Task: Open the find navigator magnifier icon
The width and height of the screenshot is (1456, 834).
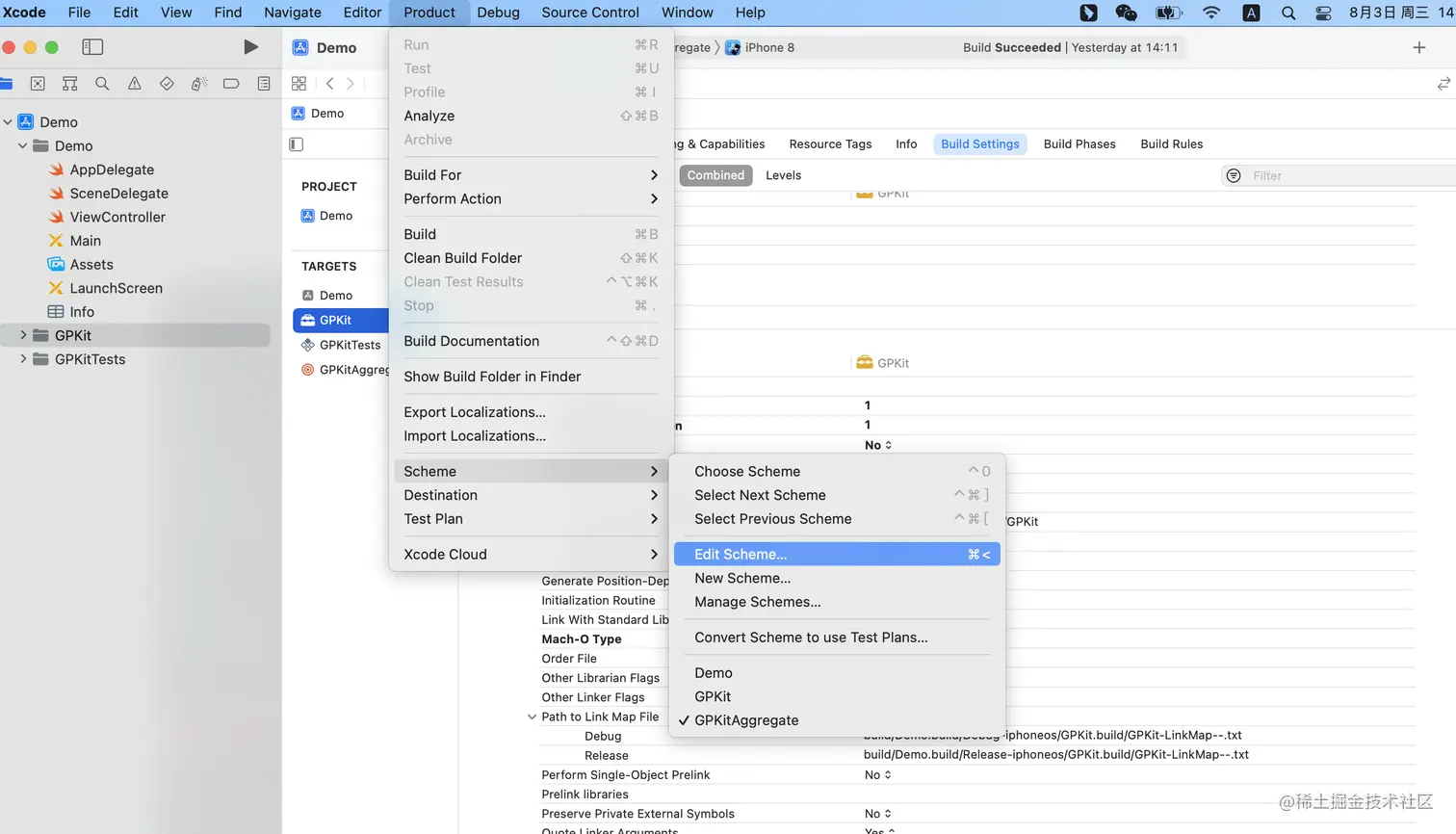Action: [102, 84]
